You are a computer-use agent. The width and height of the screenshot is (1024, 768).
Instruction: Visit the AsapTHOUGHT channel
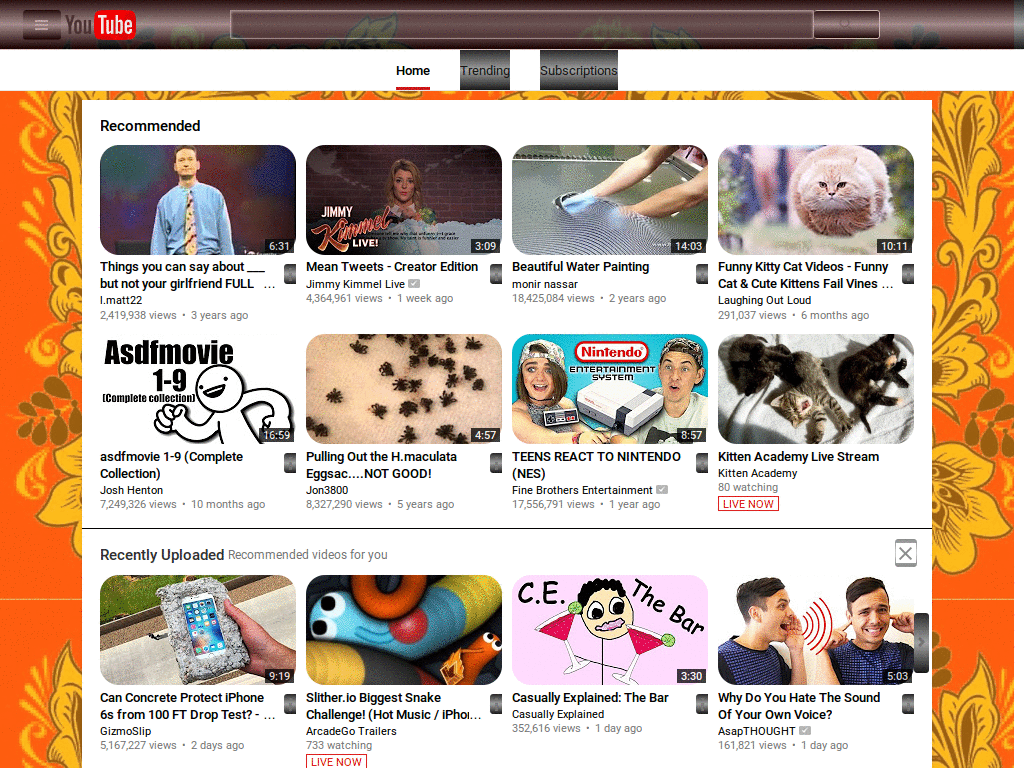pyautogui.click(x=757, y=731)
